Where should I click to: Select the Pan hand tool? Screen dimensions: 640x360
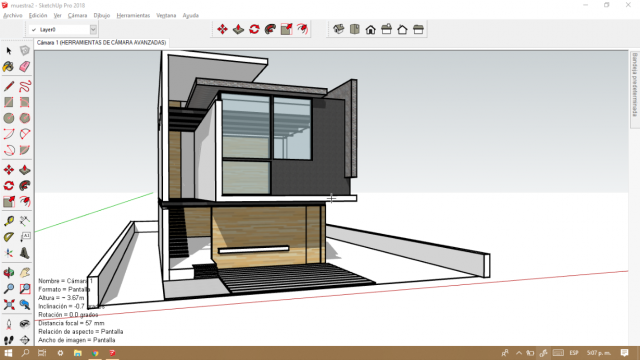pos(24,272)
